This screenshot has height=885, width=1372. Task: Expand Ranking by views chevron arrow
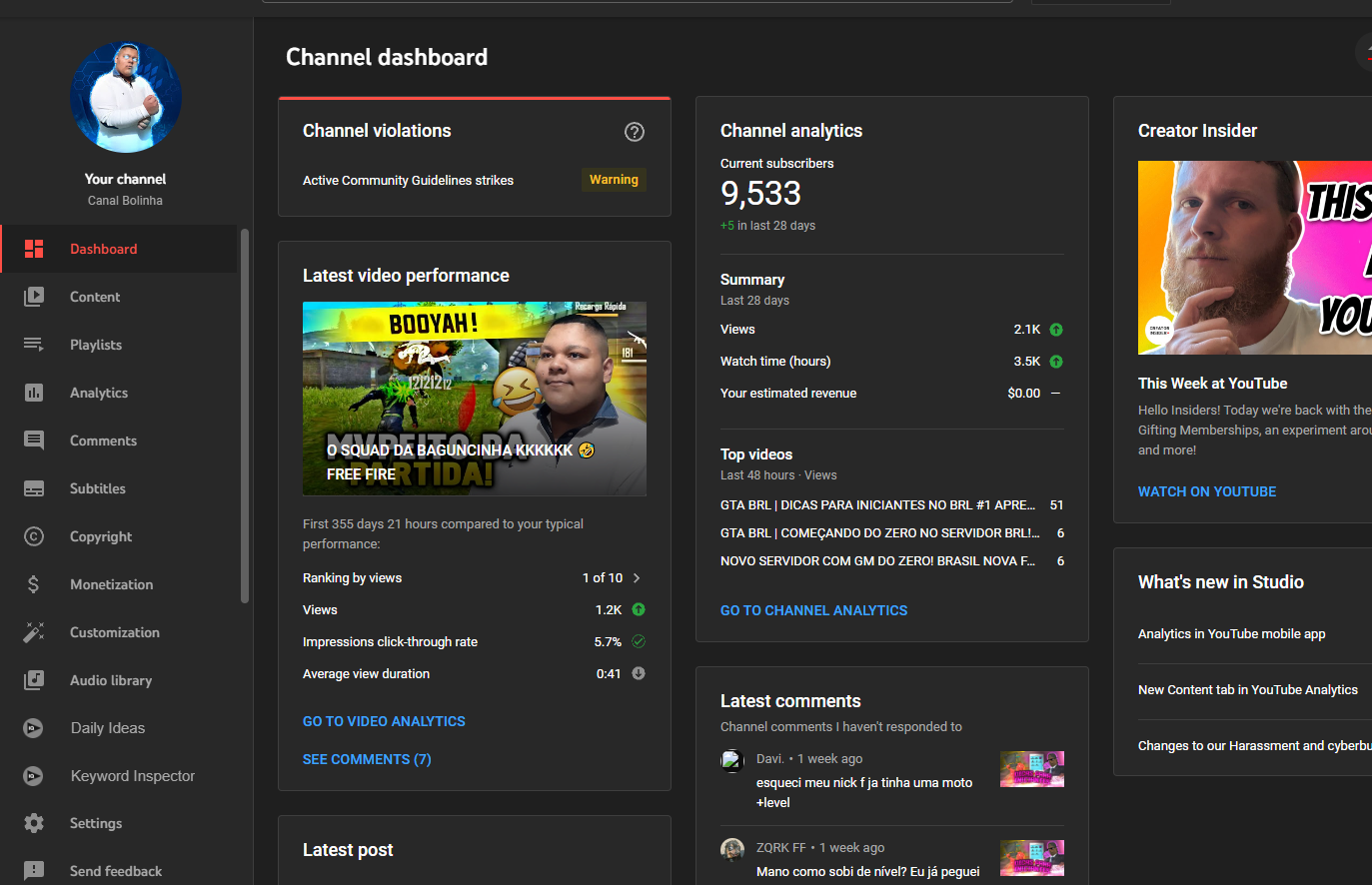(x=637, y=577)
